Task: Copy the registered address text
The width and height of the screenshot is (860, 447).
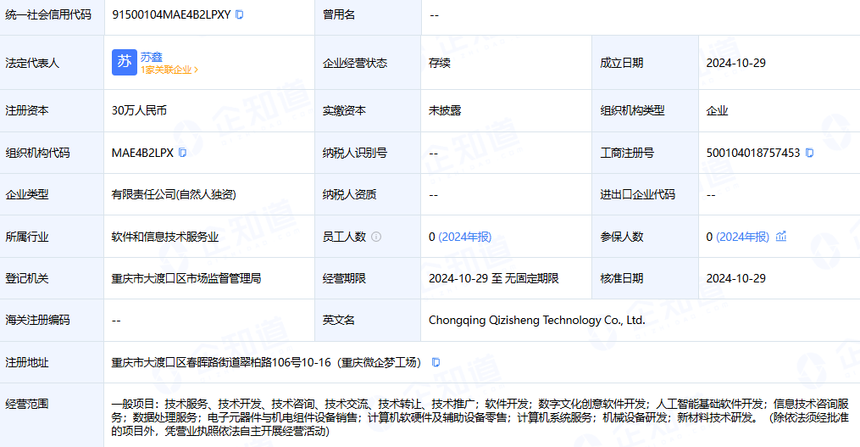Action: coord(436,362)
